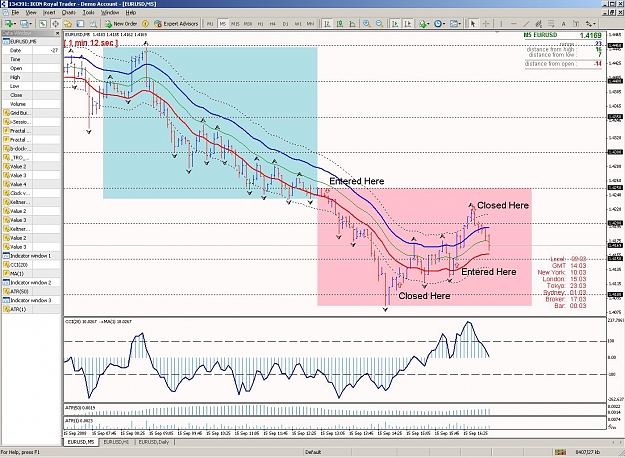Select the Cursor arrow tool
Viewport: 625px width, 458px height.
pyautogui.click(x=473, y=24)
